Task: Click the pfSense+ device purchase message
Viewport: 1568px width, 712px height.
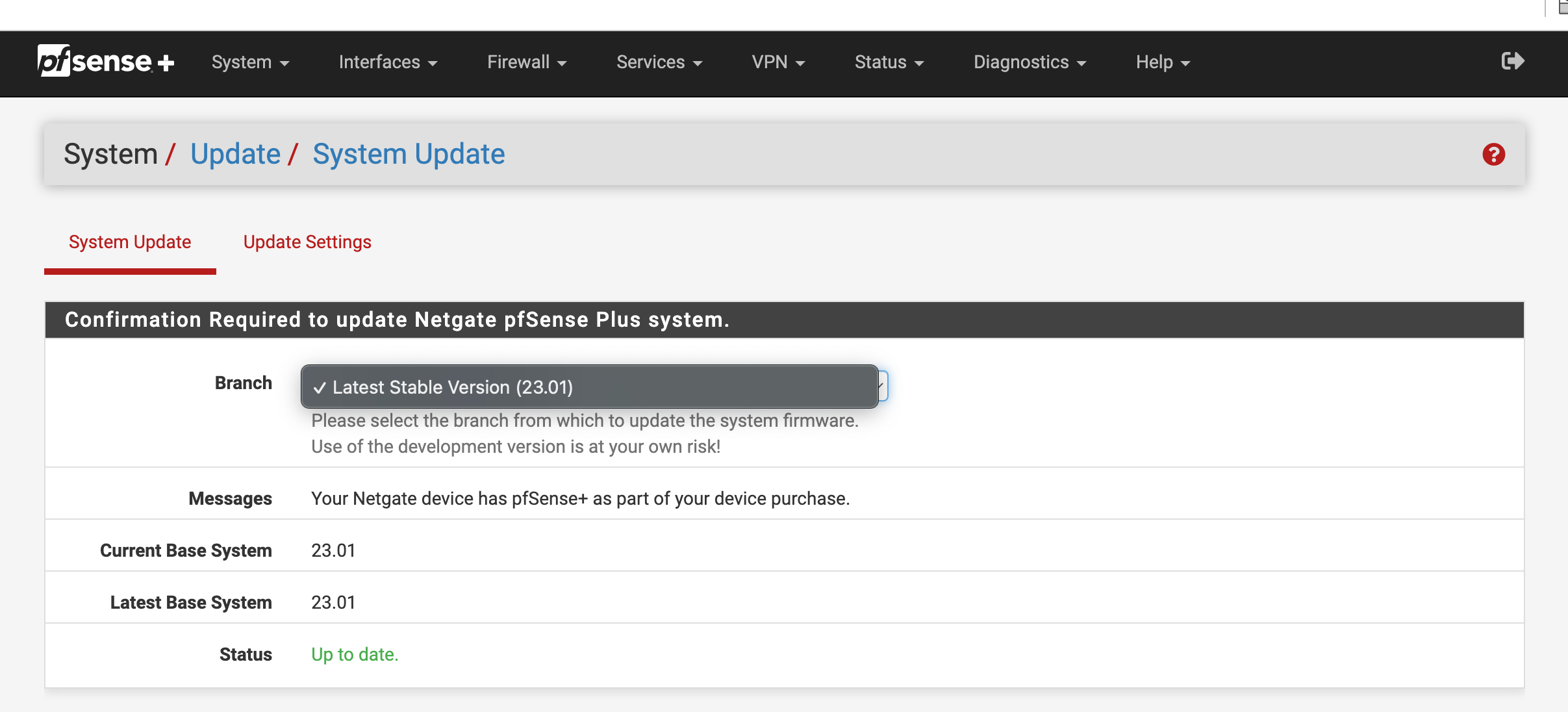Action: point(580,499)
